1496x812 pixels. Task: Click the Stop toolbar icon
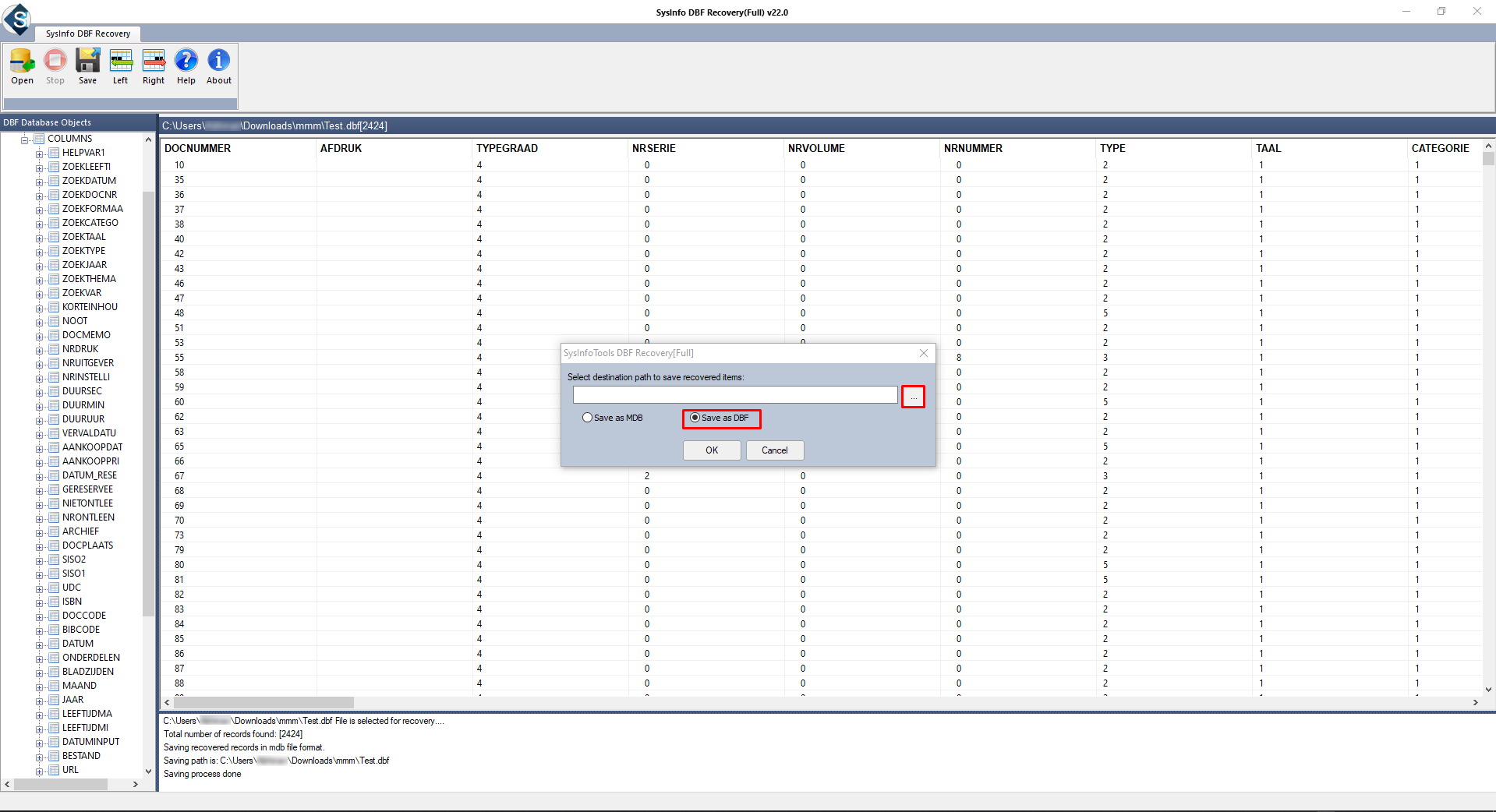point(55,61)
